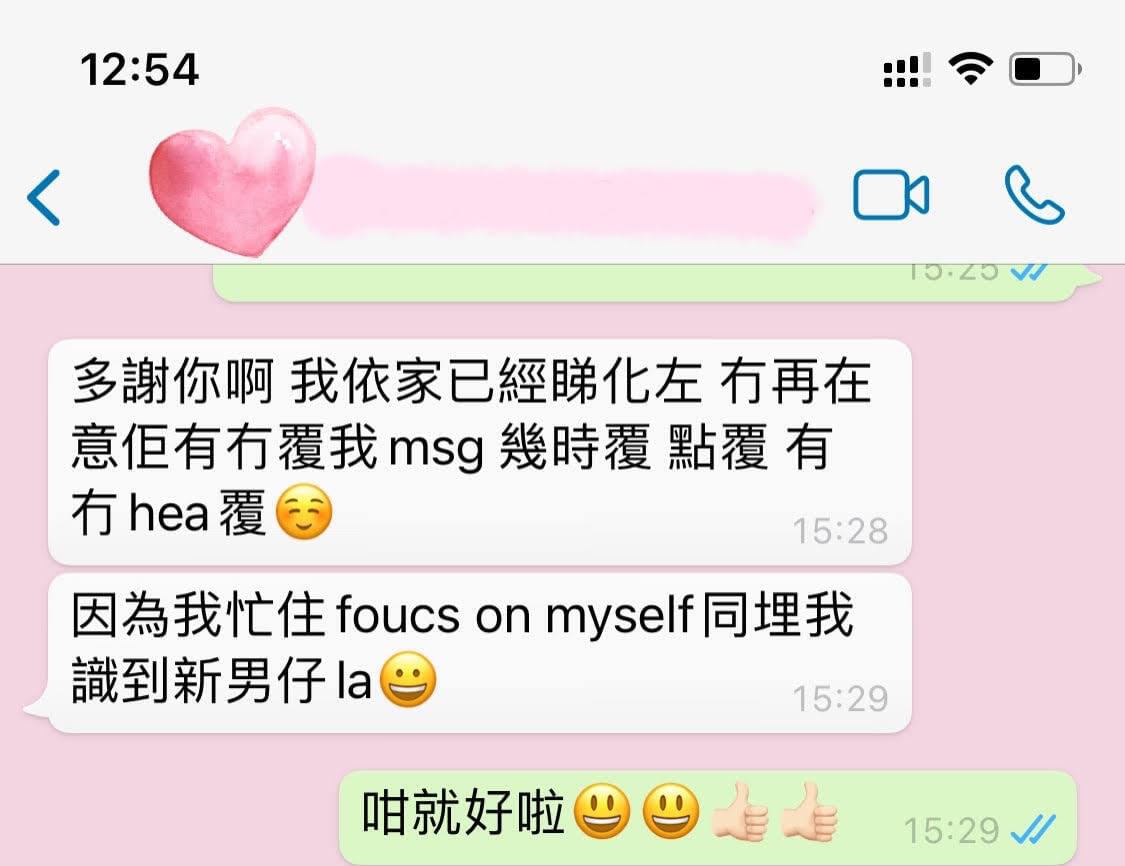Tap blue read ticks beside green 15:29
This screenshot has width=1125, height=866.
pos(1032,830)
